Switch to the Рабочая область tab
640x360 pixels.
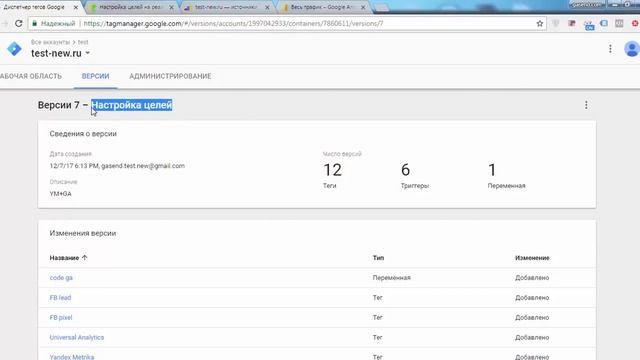coord(31,76)
